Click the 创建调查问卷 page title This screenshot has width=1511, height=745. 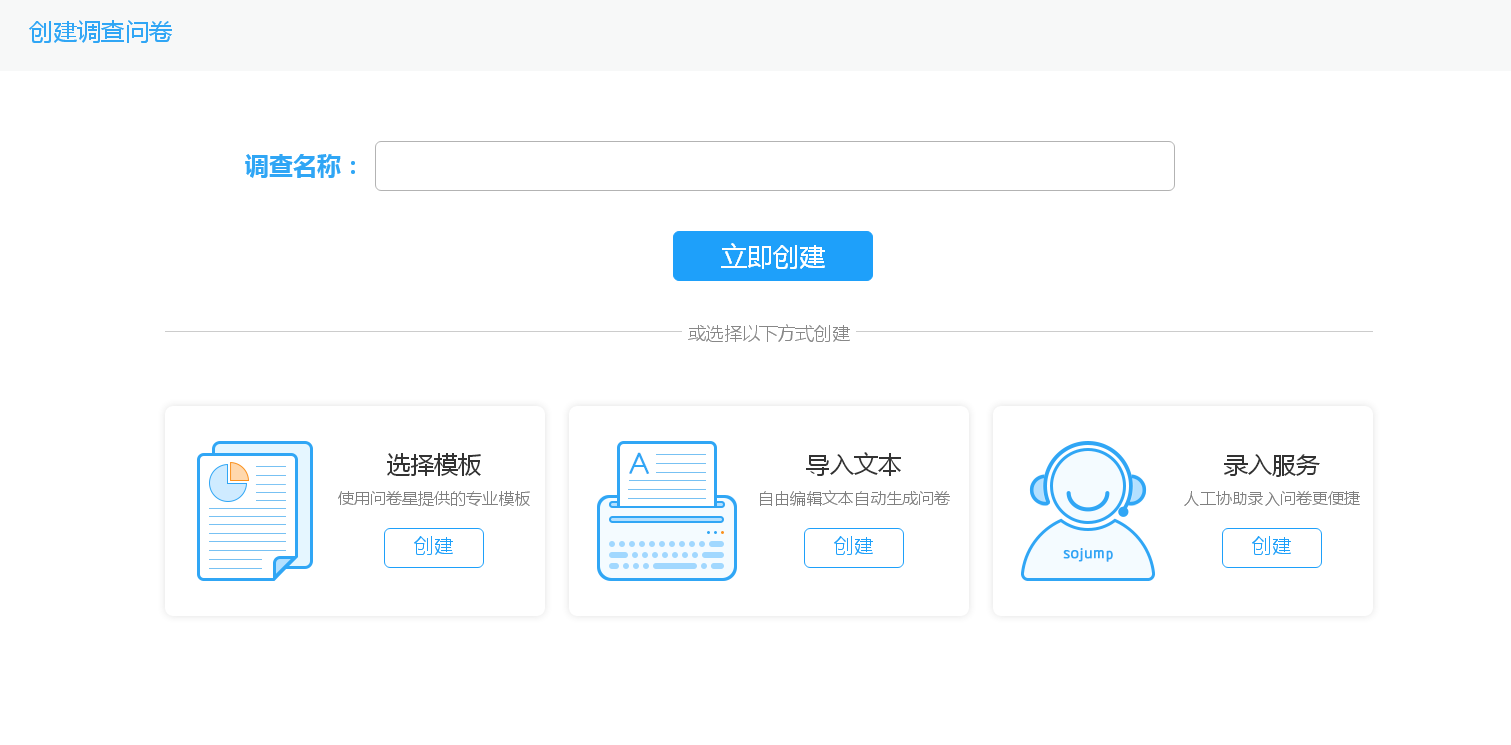point(101,32)
